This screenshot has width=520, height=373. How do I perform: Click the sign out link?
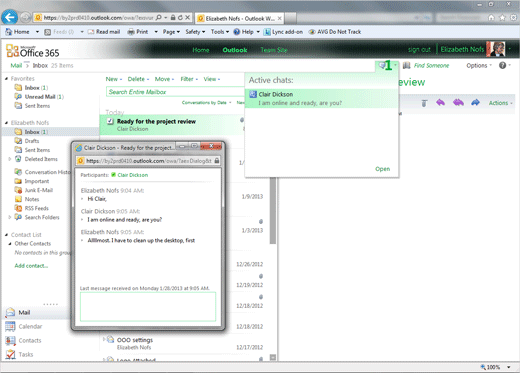pos(419,50)
